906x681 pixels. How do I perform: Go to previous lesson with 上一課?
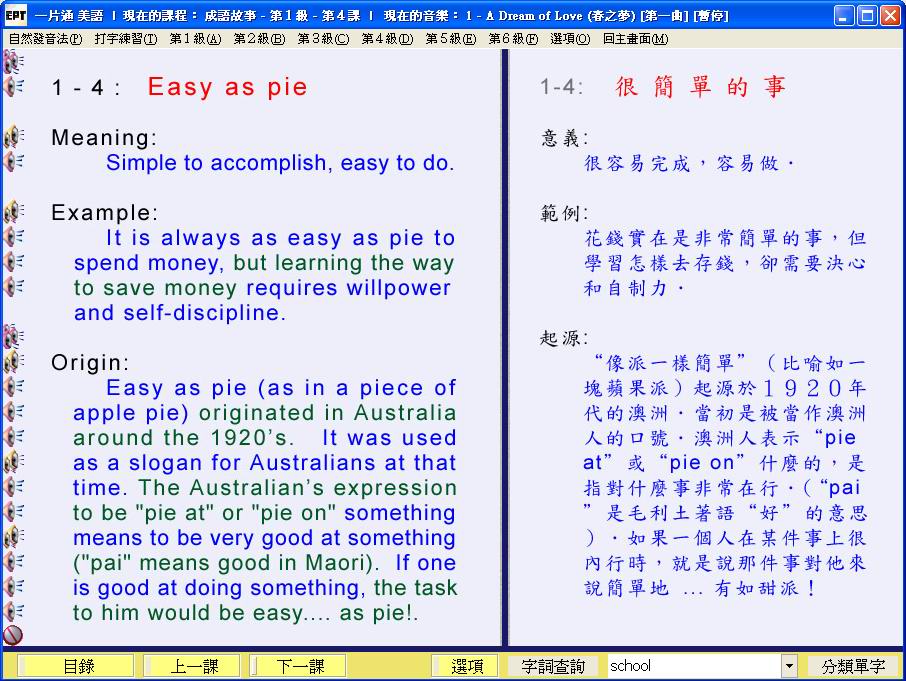(x=191, y=666)
